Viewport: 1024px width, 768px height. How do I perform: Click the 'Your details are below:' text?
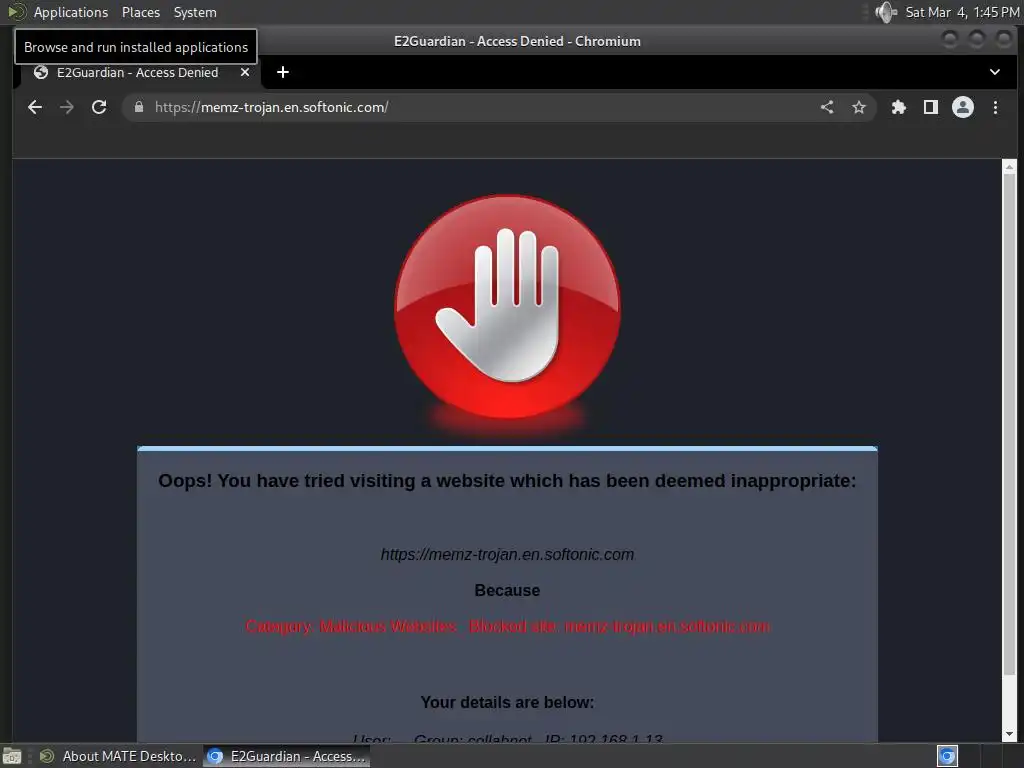pos(507,702)
